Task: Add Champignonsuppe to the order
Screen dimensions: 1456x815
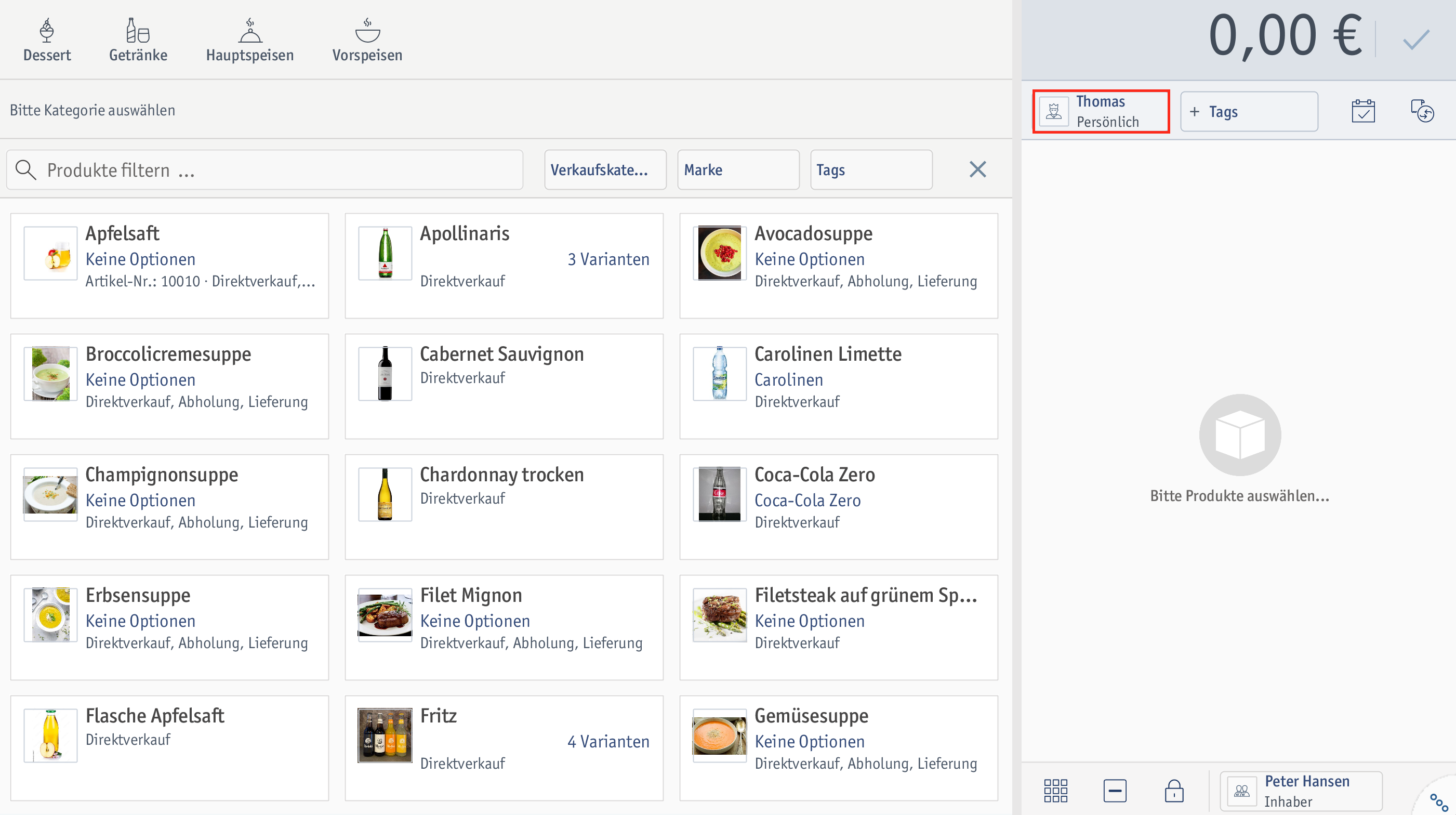Action: coord(169,507)
